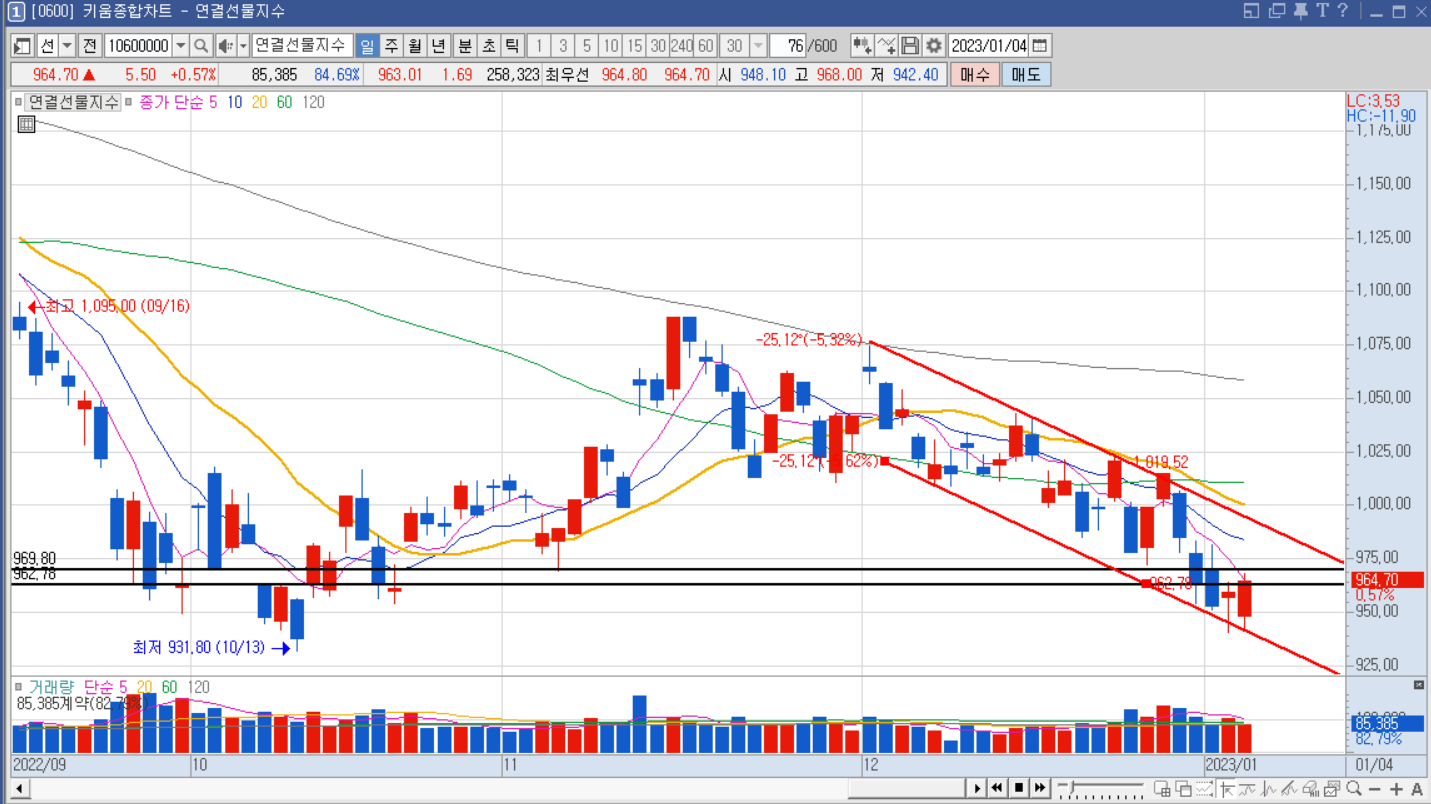The image size is (1431, 804).
Task: Open the data grid icon at chart top-left
Action: pyautogui.click(x=27, y=124)
